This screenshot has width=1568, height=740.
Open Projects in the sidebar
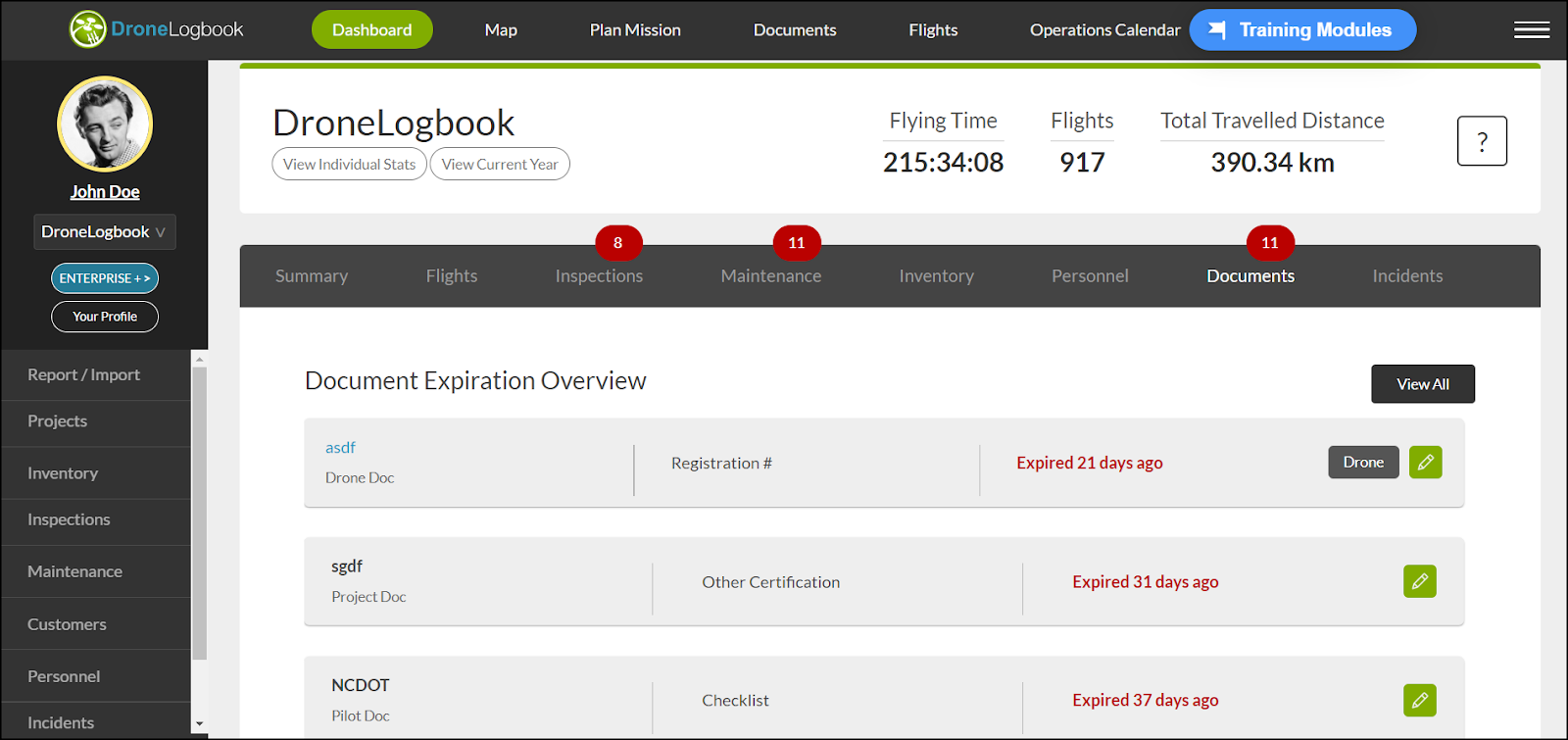point(96,421)
